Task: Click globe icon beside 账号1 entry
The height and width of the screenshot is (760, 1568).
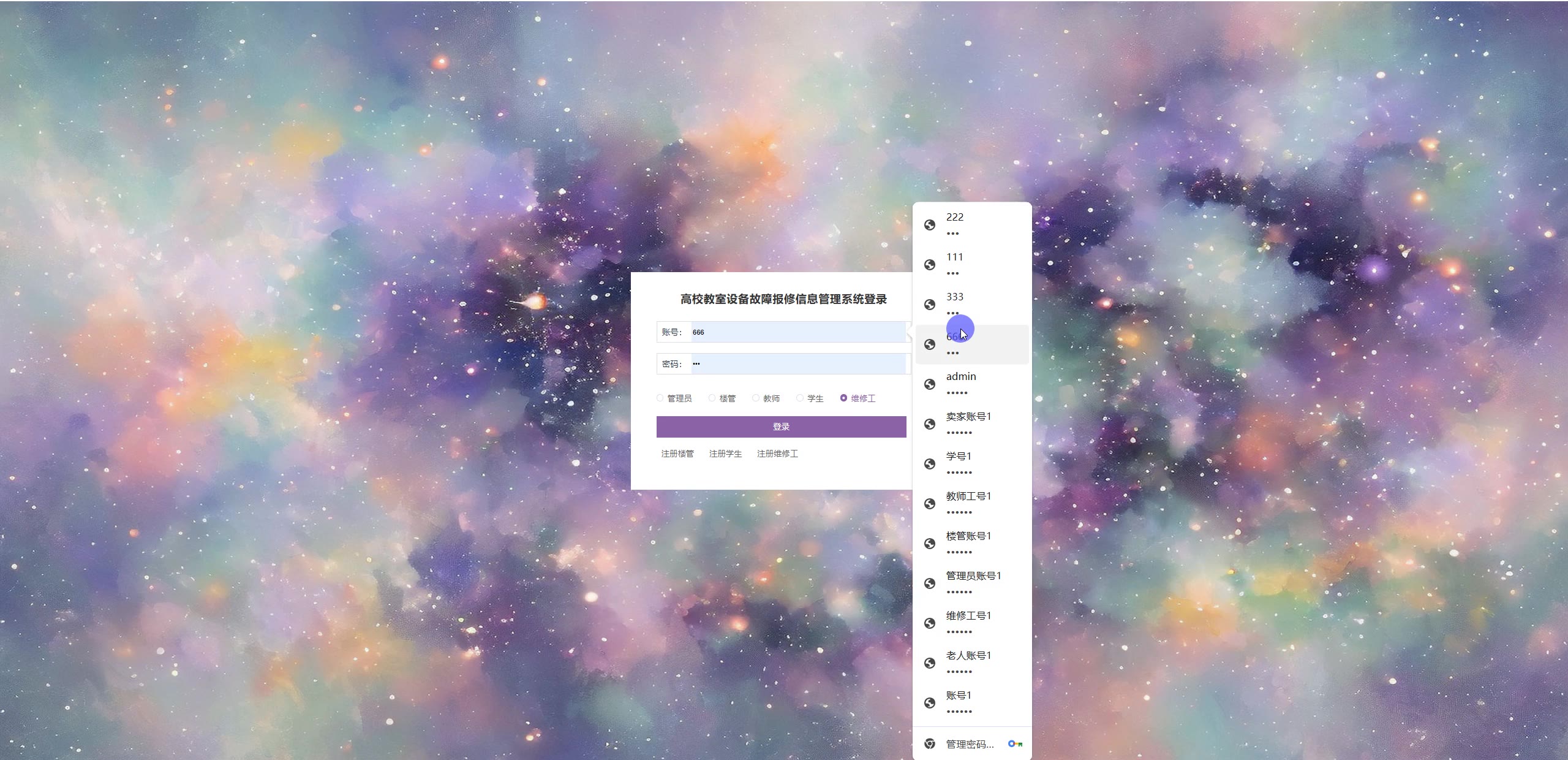Action: 930,703
